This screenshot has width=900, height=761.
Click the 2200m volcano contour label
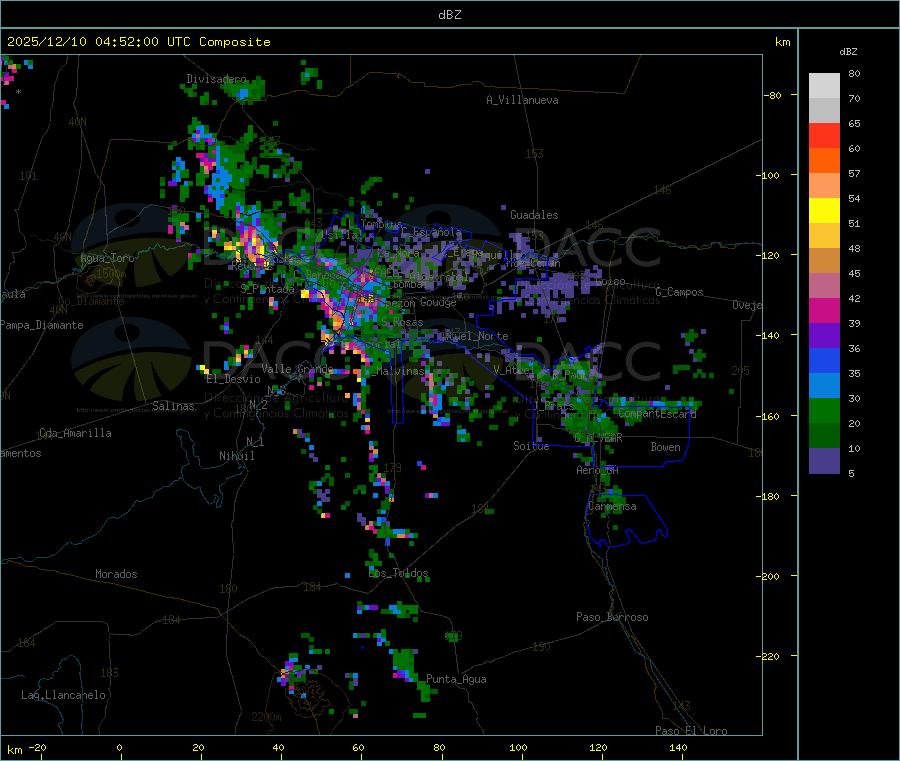click(266, 717)
